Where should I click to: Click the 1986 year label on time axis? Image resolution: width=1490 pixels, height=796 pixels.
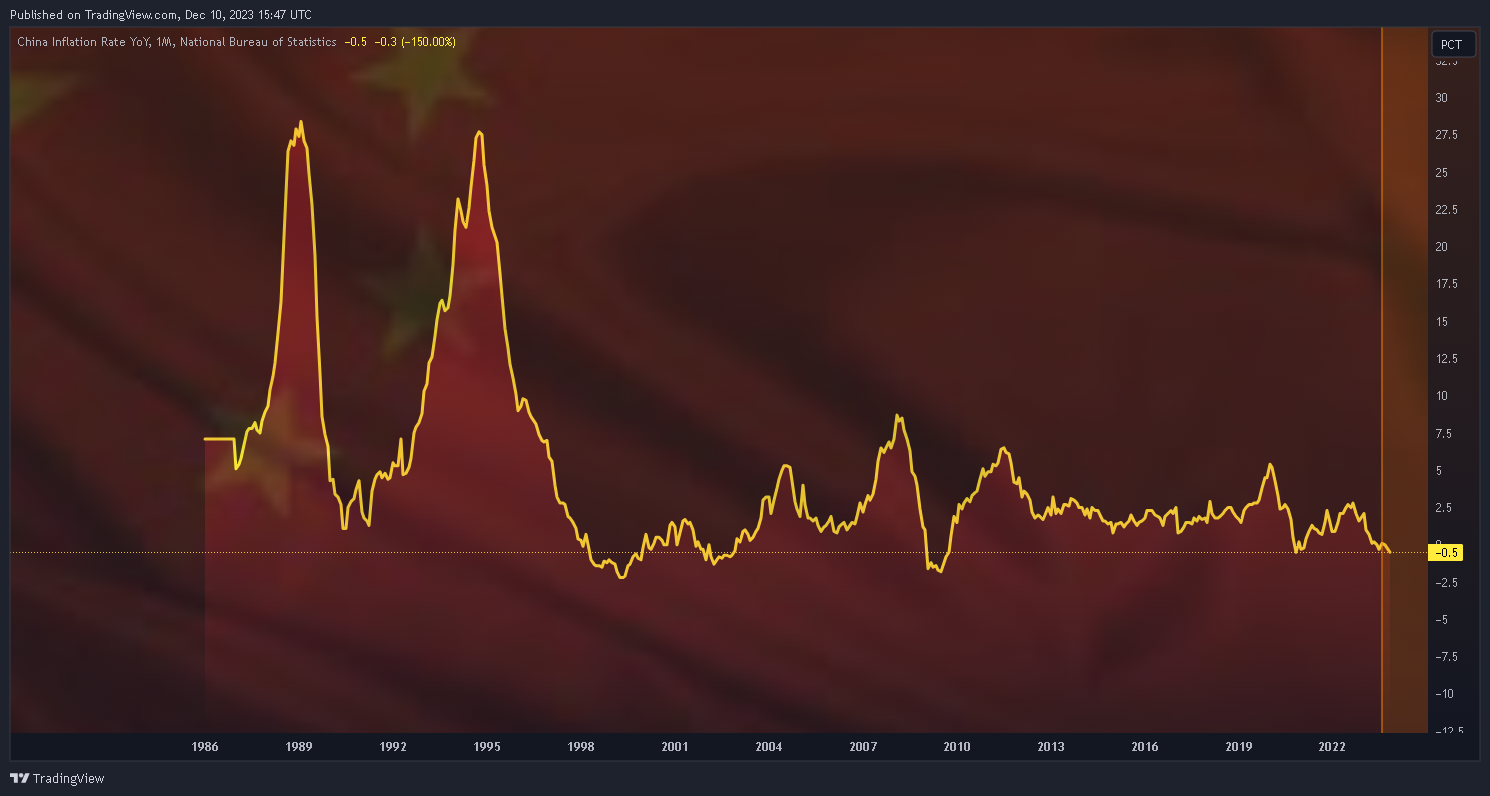pos(205,747)
